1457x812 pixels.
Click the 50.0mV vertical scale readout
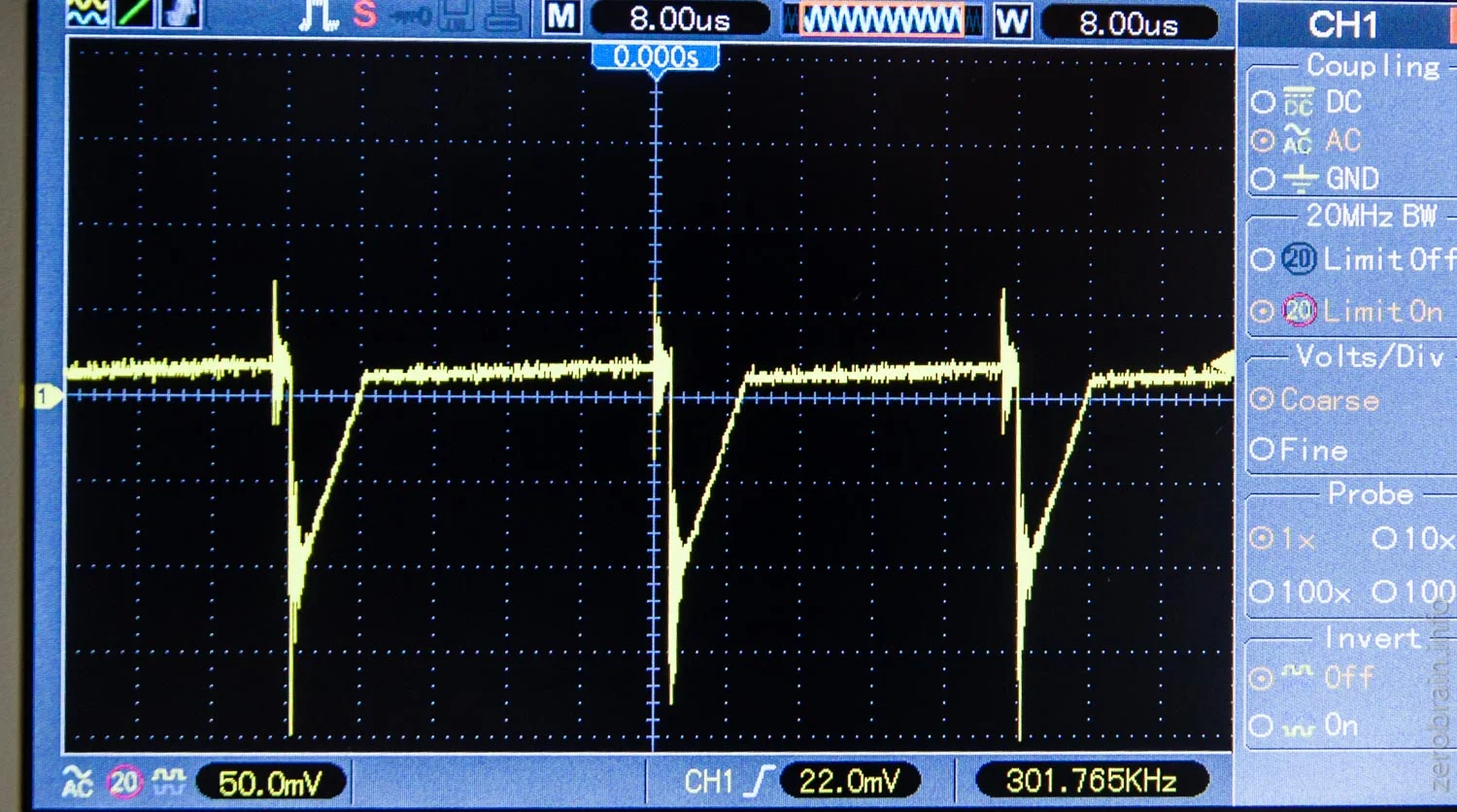[270, 783]
